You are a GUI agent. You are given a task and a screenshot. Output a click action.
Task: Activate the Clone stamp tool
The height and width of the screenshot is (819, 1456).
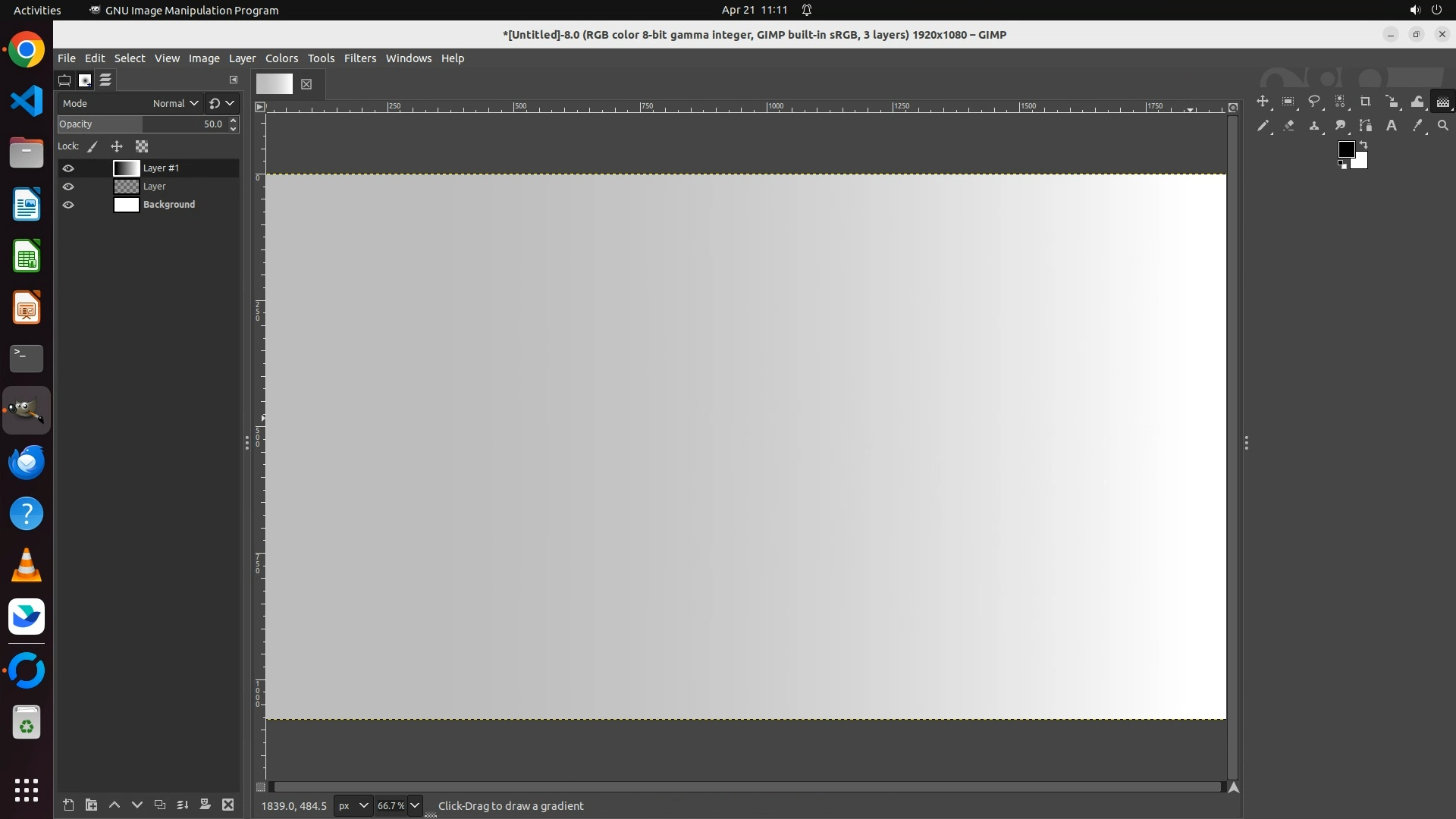[1314, 126]
